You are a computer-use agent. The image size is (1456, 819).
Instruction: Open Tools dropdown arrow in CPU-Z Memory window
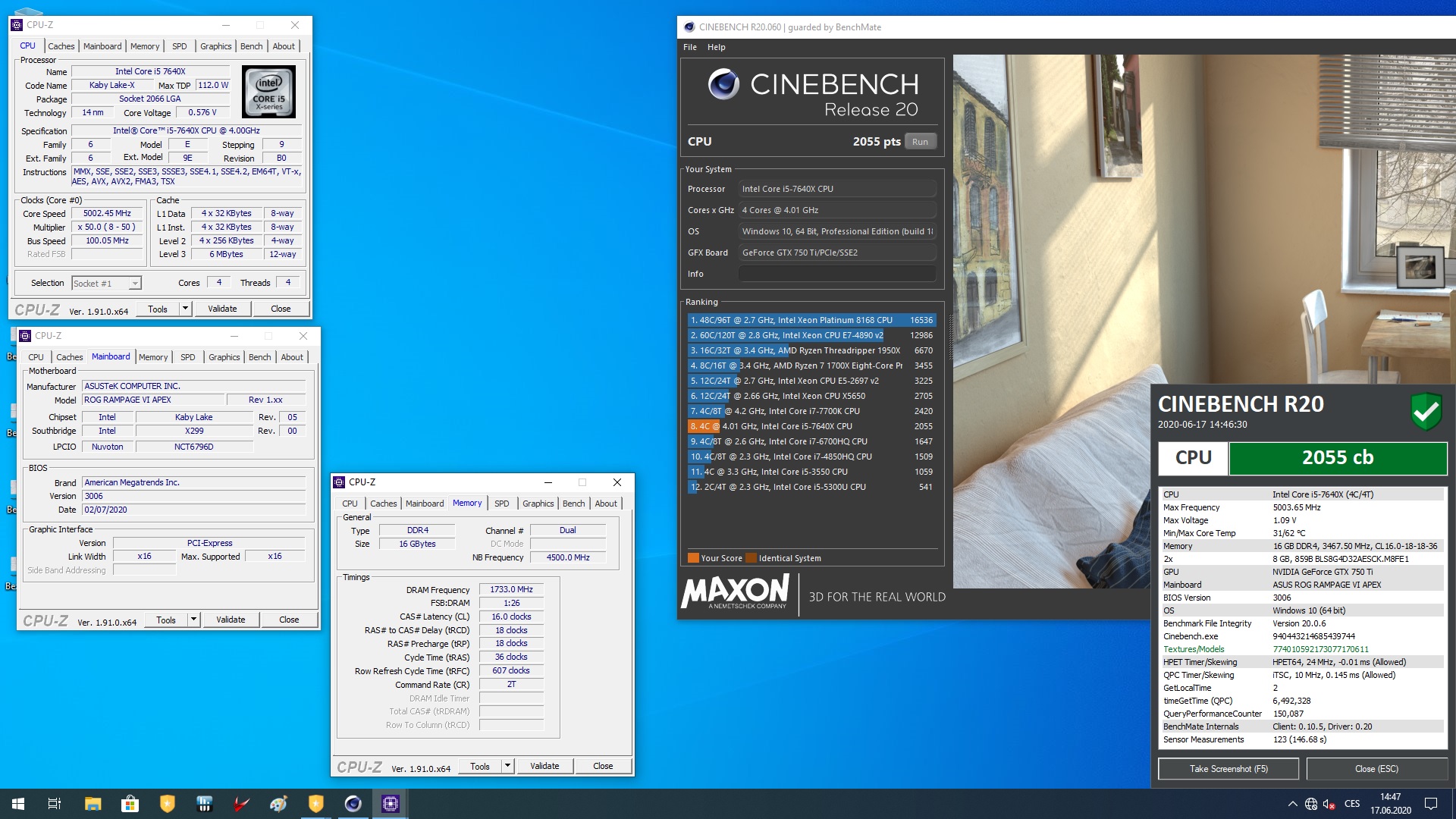[507, 767]
